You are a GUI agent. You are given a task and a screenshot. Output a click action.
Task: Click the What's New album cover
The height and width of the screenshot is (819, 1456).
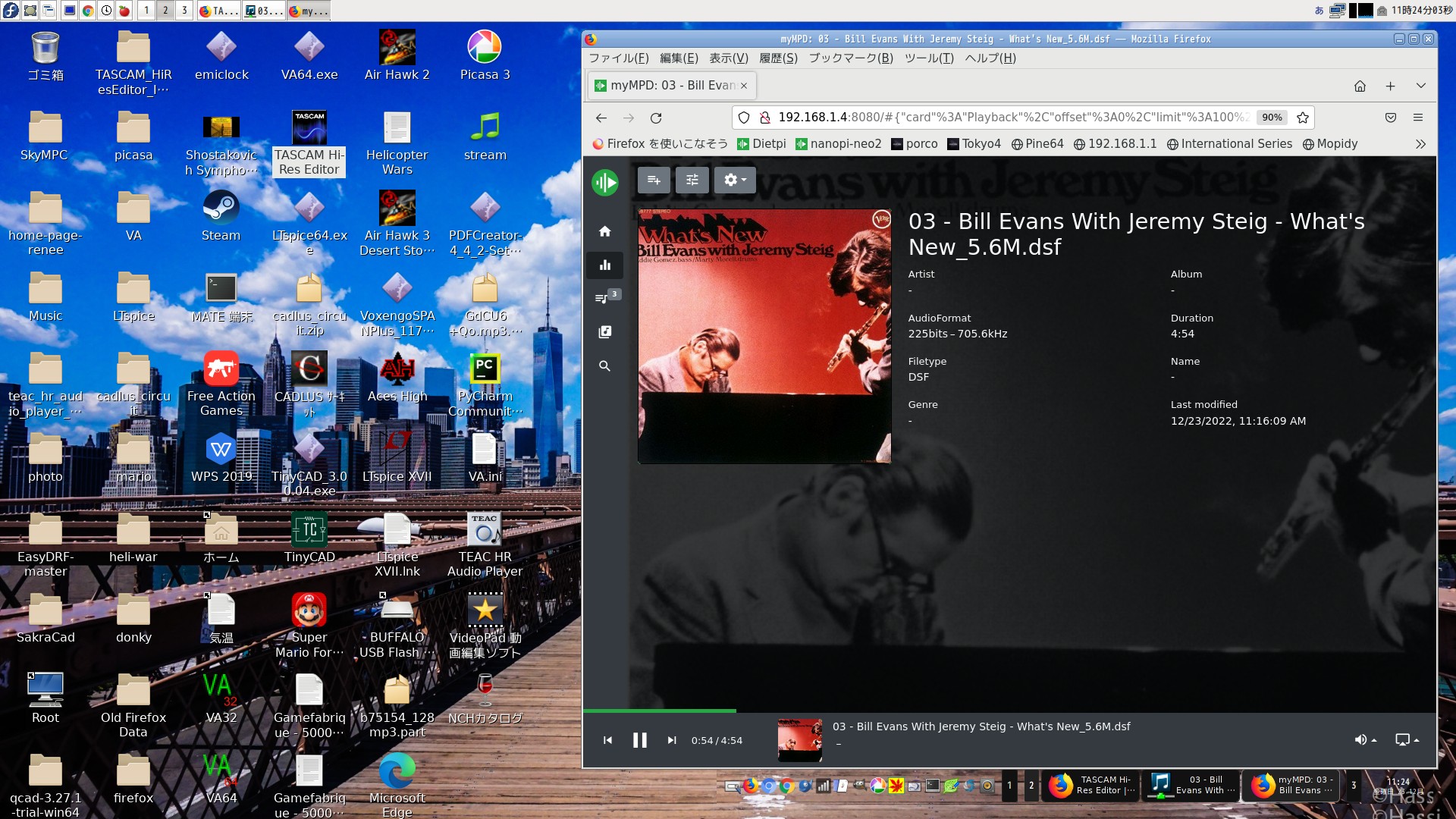764,336
